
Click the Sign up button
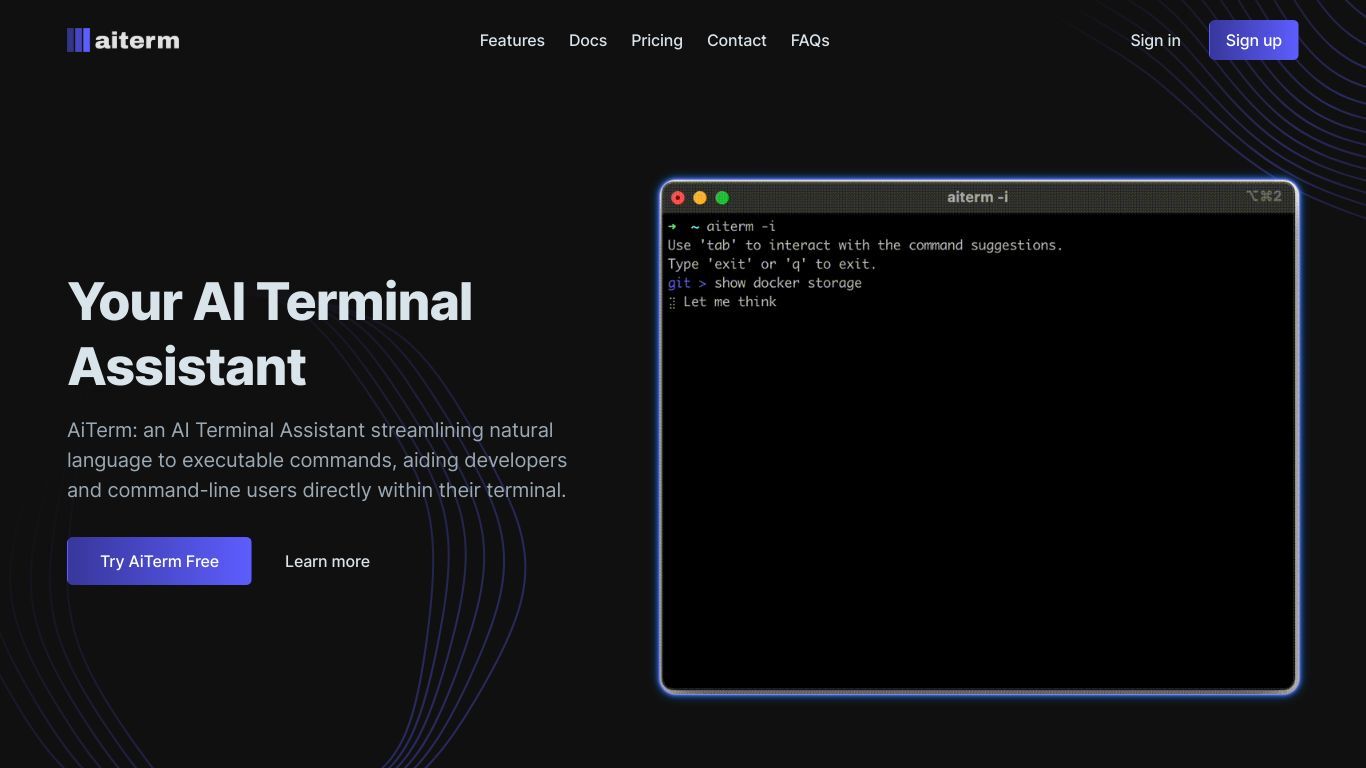[1253, 40]
